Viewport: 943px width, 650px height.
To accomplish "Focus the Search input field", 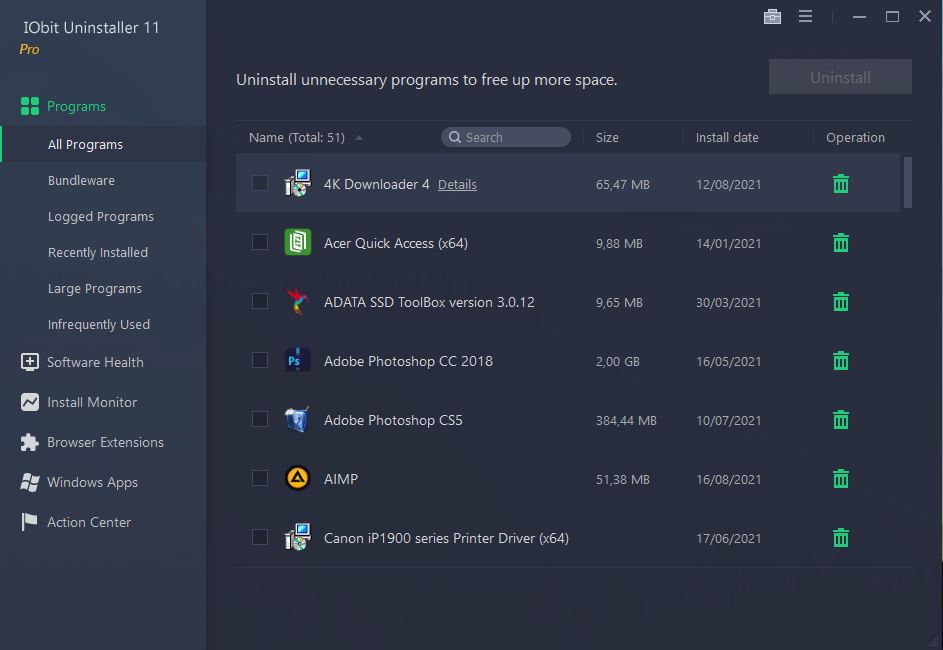I will pyautogui.click(x=506, y=137).
